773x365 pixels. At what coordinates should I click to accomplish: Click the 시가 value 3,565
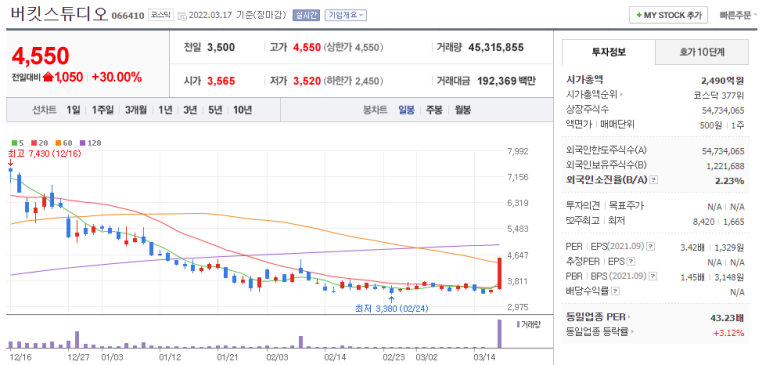tap(221, 81)
